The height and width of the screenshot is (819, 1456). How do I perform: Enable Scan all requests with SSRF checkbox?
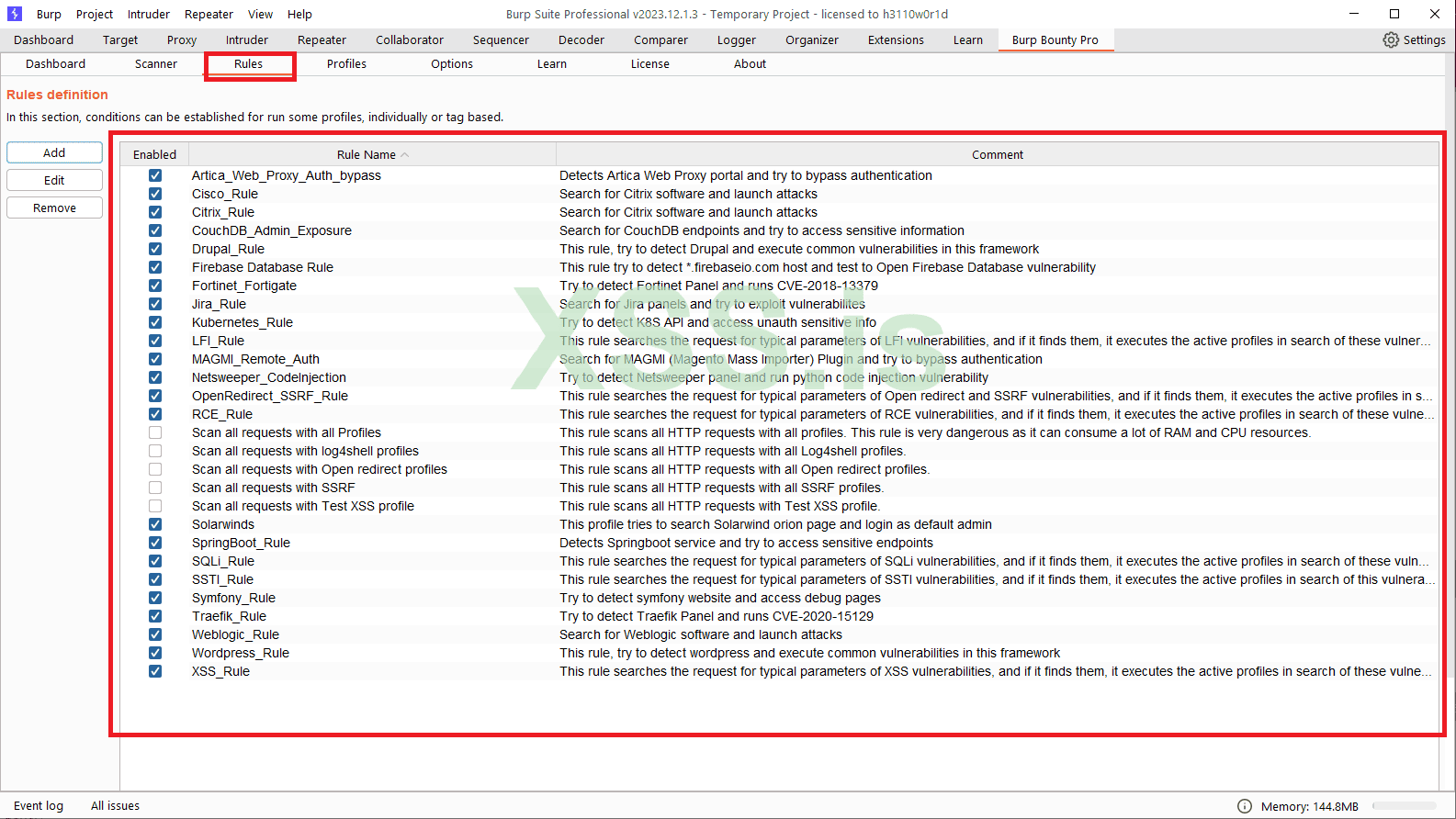pos(155,488)
